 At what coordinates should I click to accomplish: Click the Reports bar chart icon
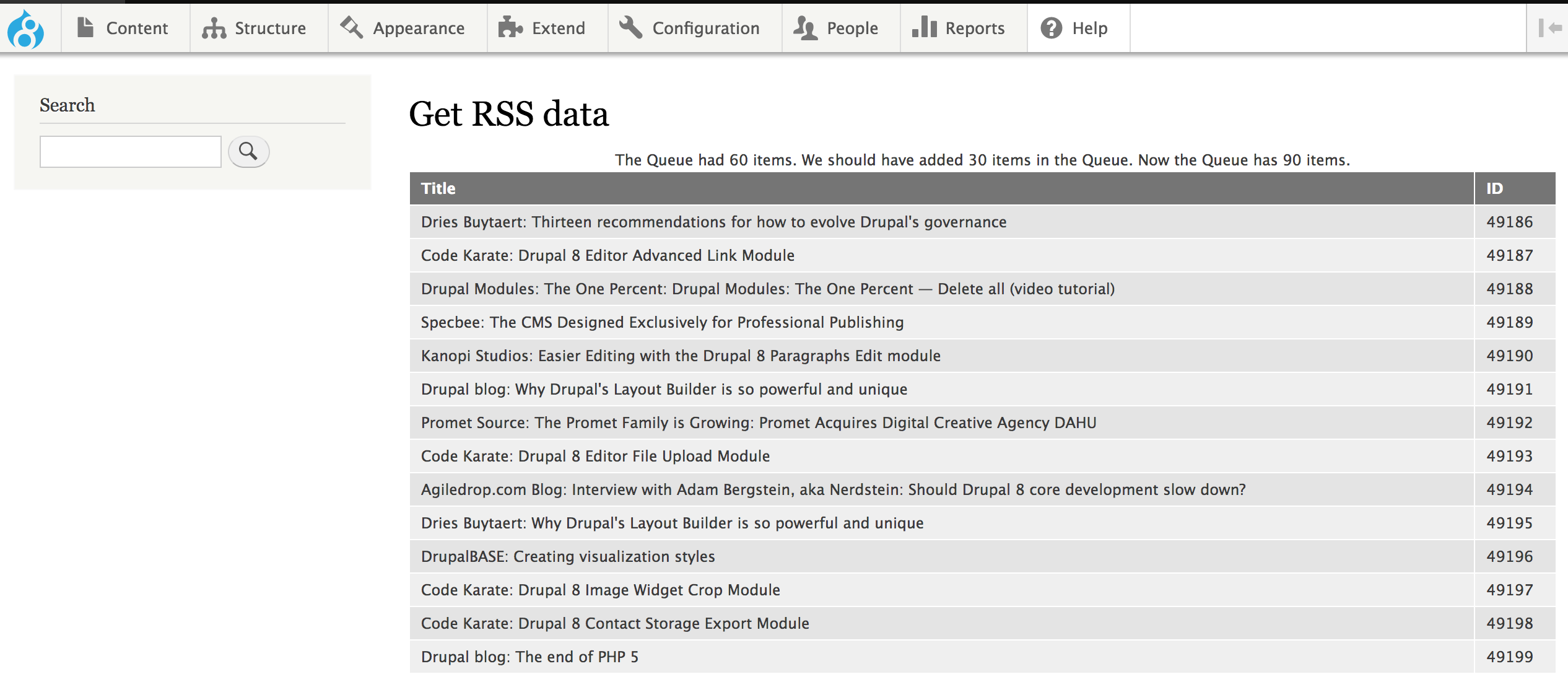click(924, 28)
